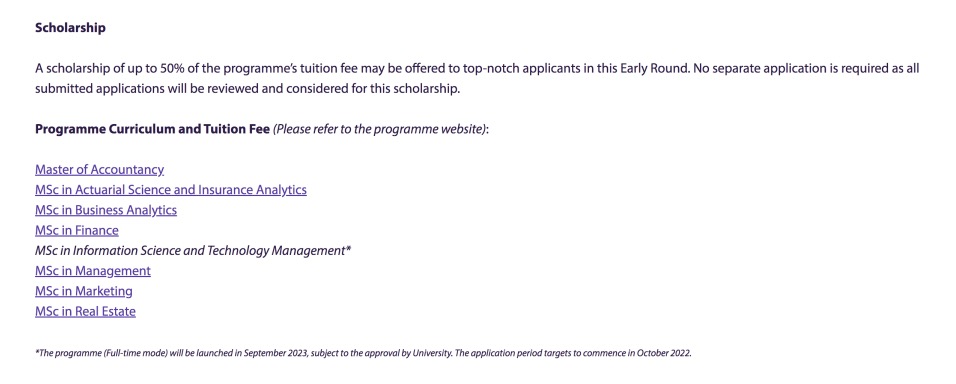Click the italic 'Please refer to the programme website' note
This screenshot has width=956, height=384.
[x=380, y=130]
